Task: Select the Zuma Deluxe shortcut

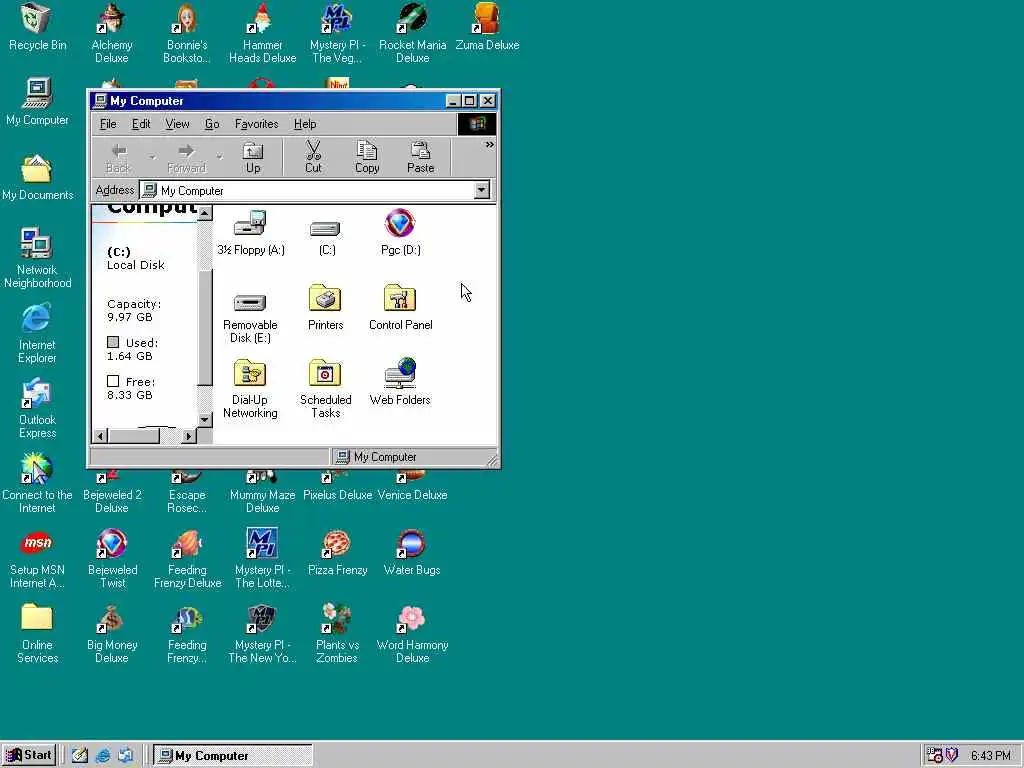Action: [x=487, y=27]
